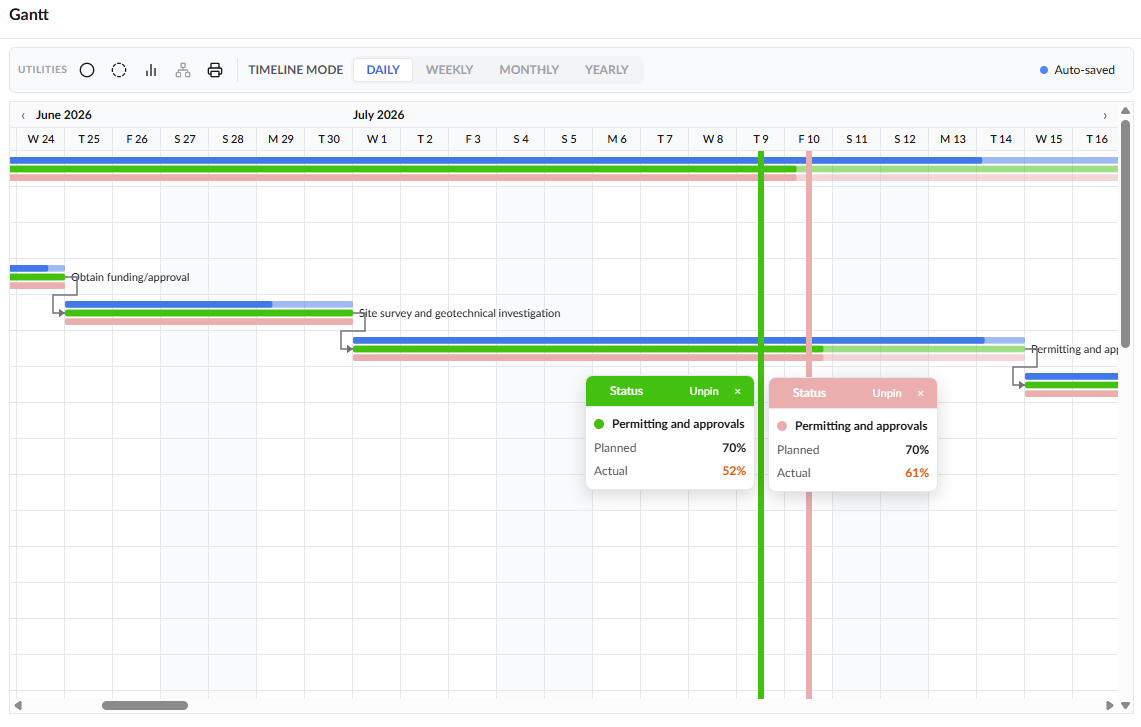Click the vertical scrollbar up arrow
Screen dimensions: 1141x727
pos(1126,111)
